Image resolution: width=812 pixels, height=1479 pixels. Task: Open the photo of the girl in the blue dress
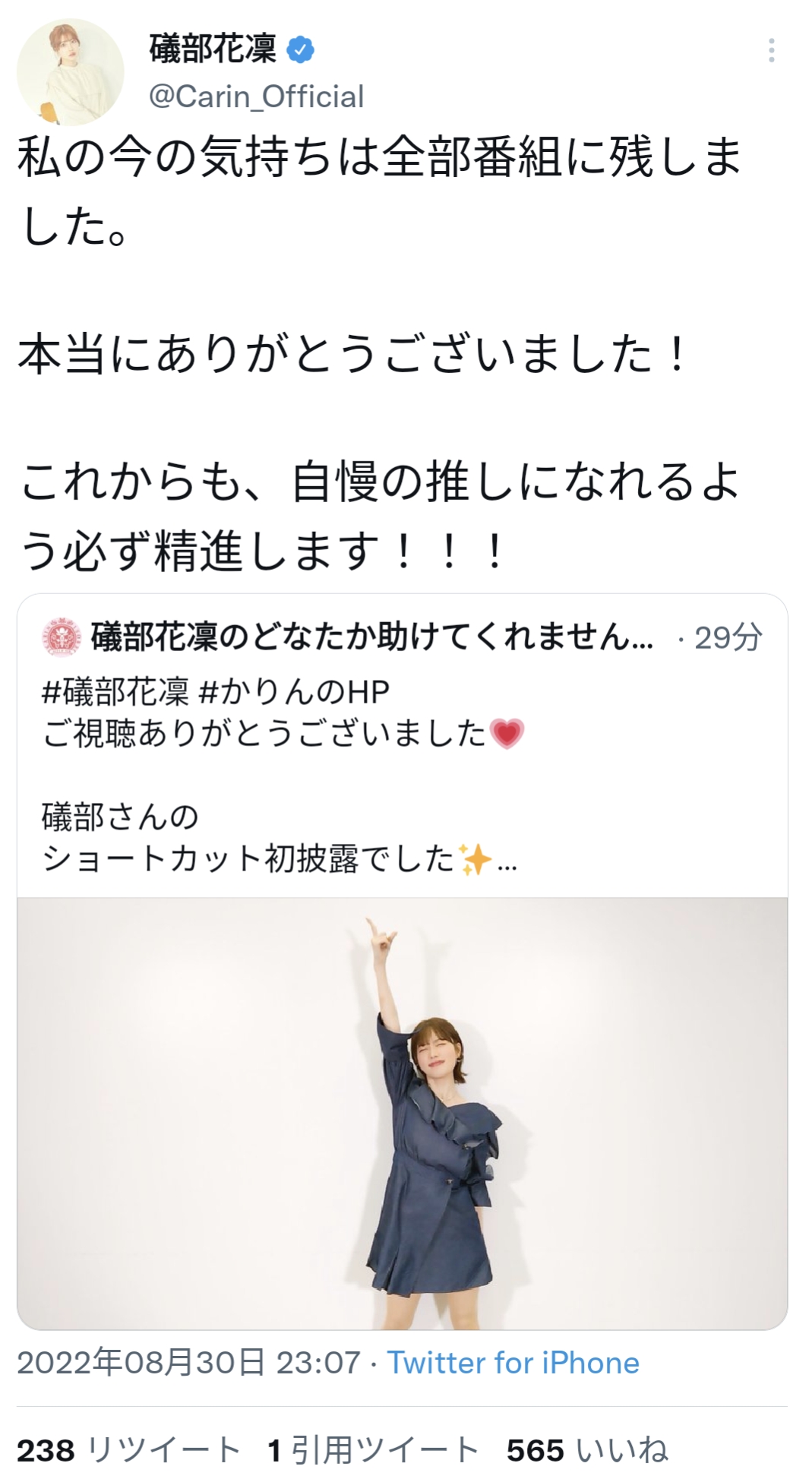(x=403, y=1113)
